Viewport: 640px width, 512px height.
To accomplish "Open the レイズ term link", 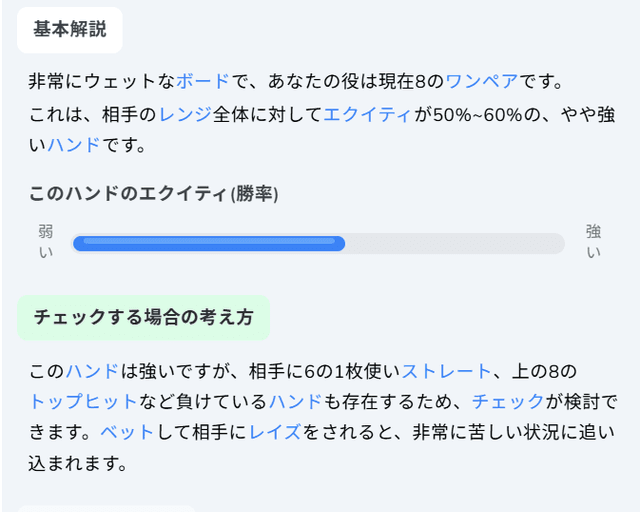I will point(276,434).
